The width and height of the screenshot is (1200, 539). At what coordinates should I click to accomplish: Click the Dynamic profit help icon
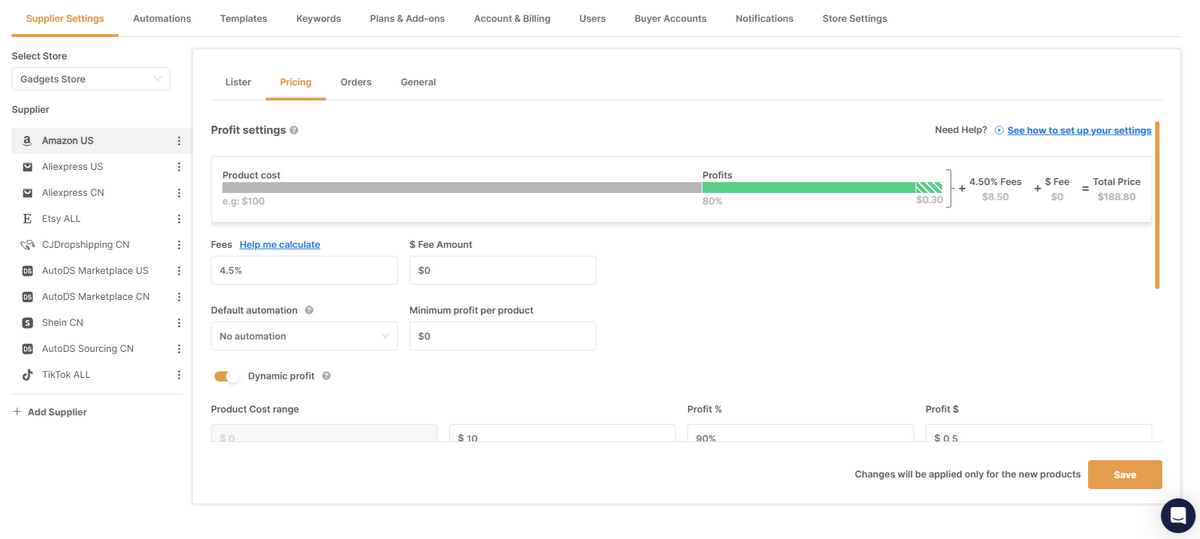pos(327,376)
